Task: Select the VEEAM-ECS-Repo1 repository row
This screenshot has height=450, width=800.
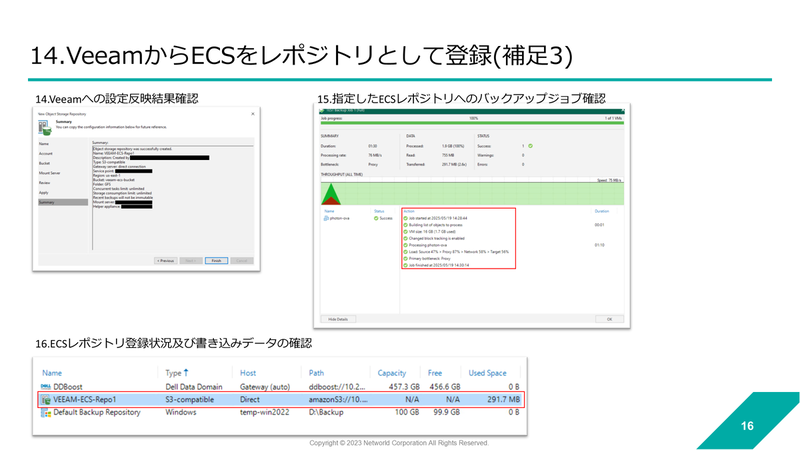Action: [x=280, y=399]
